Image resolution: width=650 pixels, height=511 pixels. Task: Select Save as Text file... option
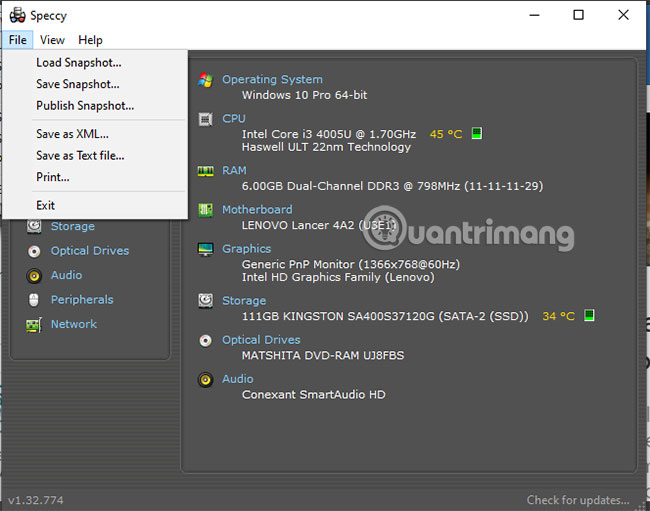click(x=80, y=155)
